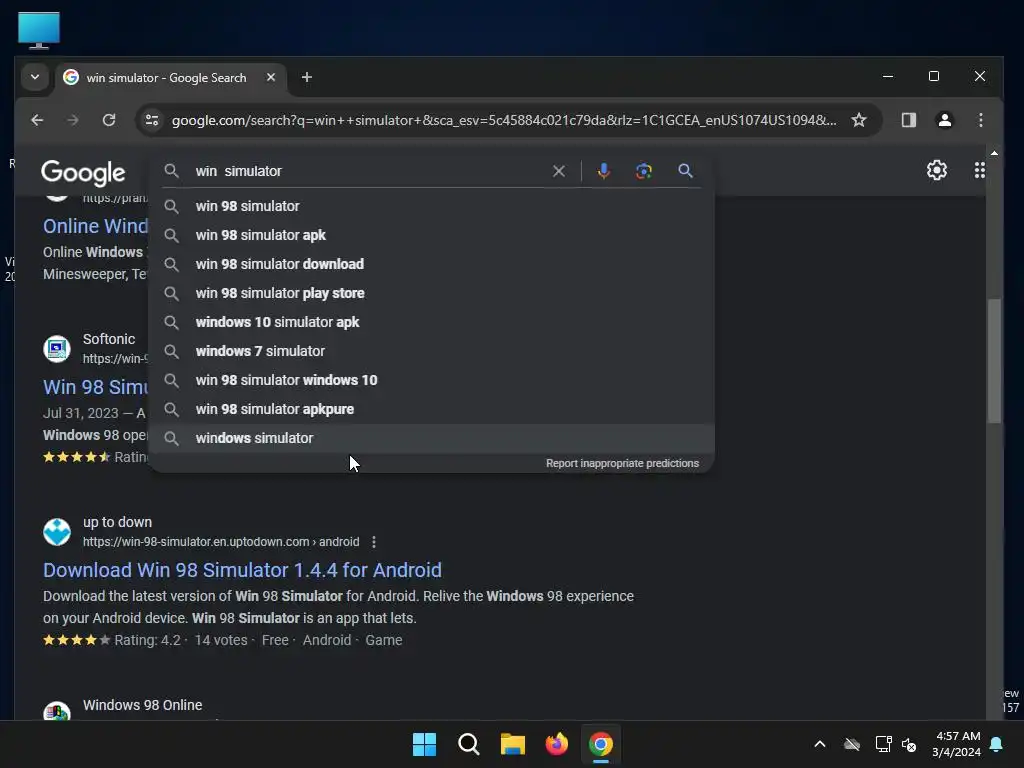This screenshot has height=768, width=1024.
Task: Launch Firefox from the taskbar
Action: click(x=556, y=744)
